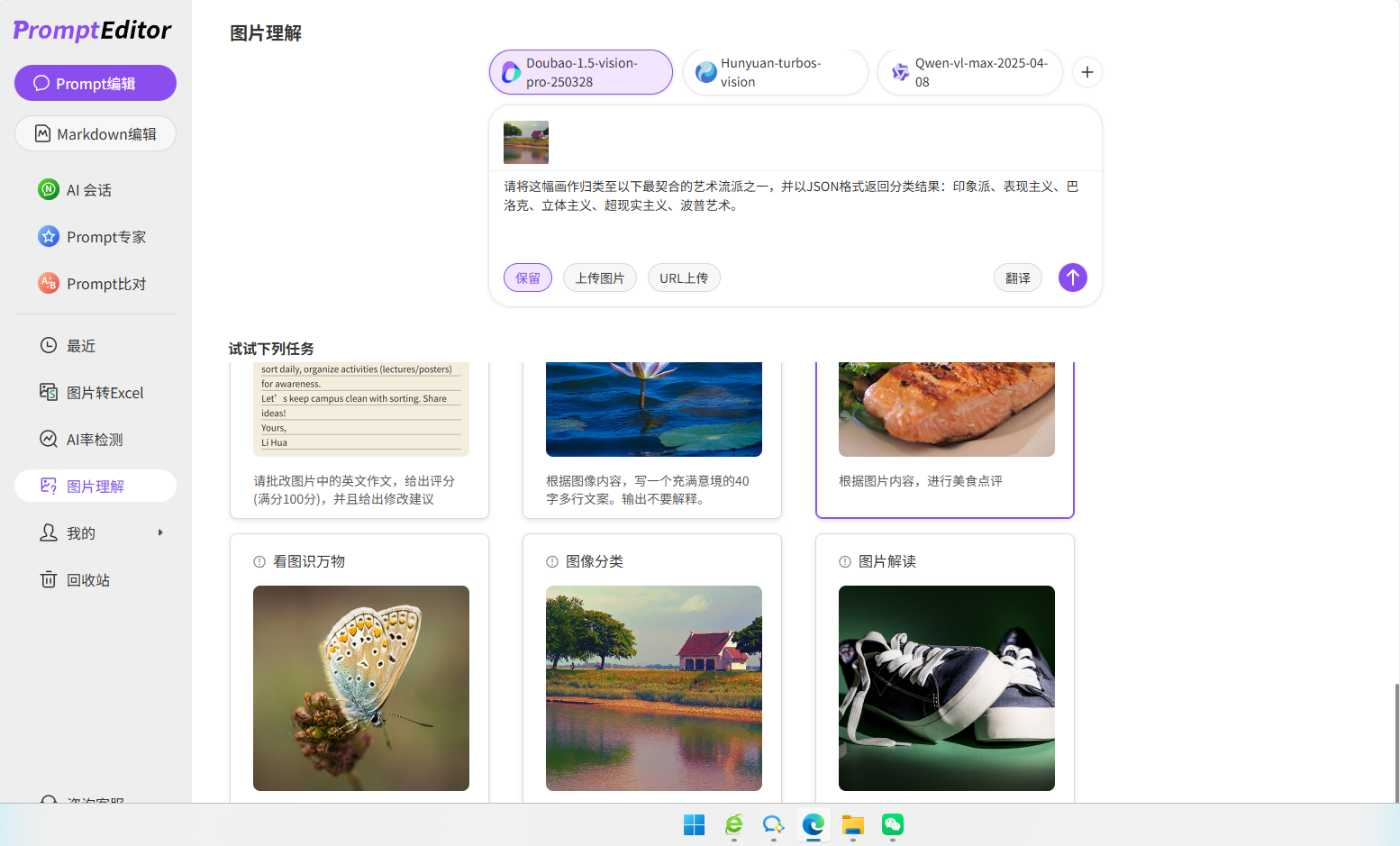Click the URL上传 button
1400x846 pixels.
coord(684,277)
